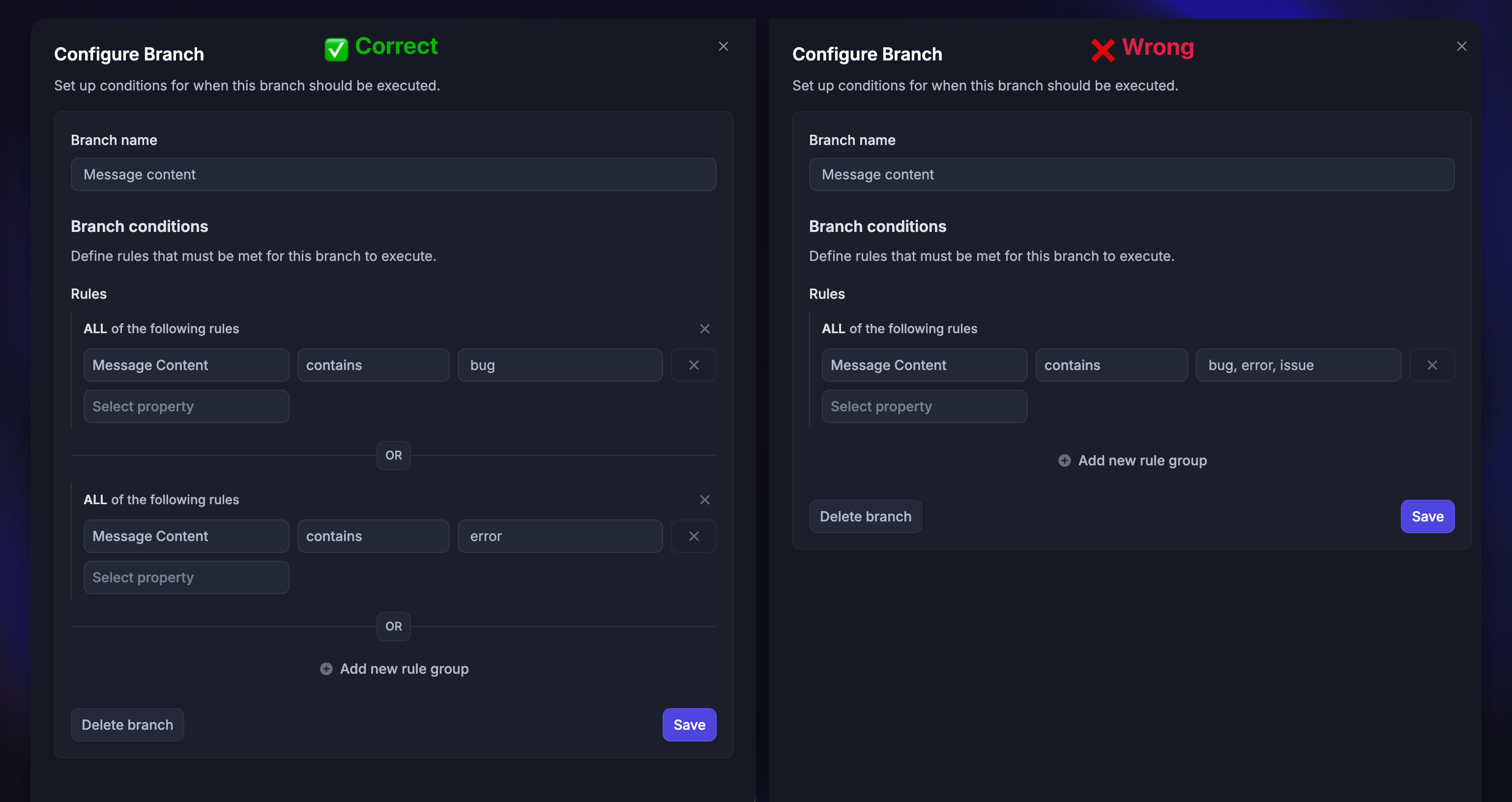This screenshot has width=1512, height=802.
Task: Open Select property dropdown in second left rule group
Action: pyautogui.click(x=186, y=577)
